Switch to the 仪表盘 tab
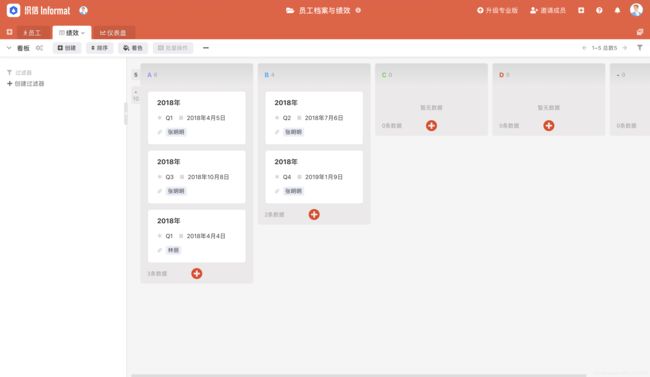650x377 pixels. pos(113,33)
